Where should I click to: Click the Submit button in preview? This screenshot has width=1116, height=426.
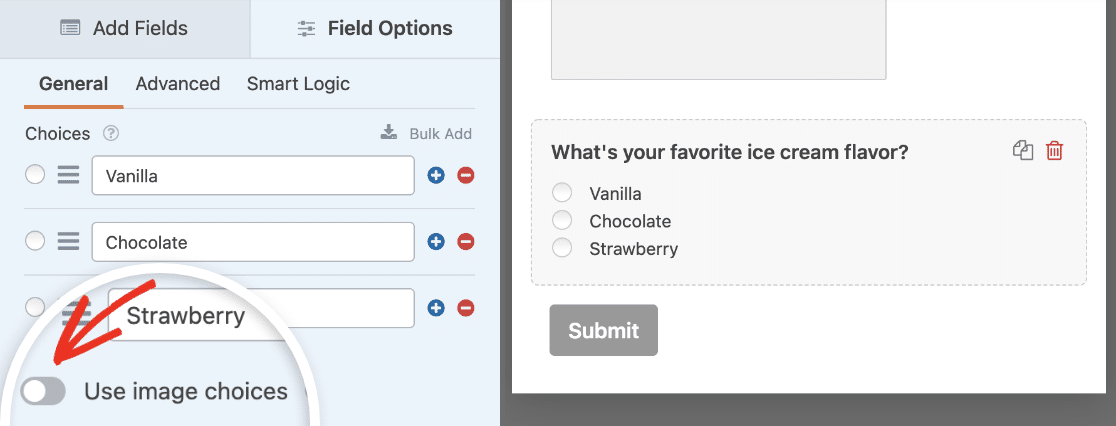click(604, 330)
